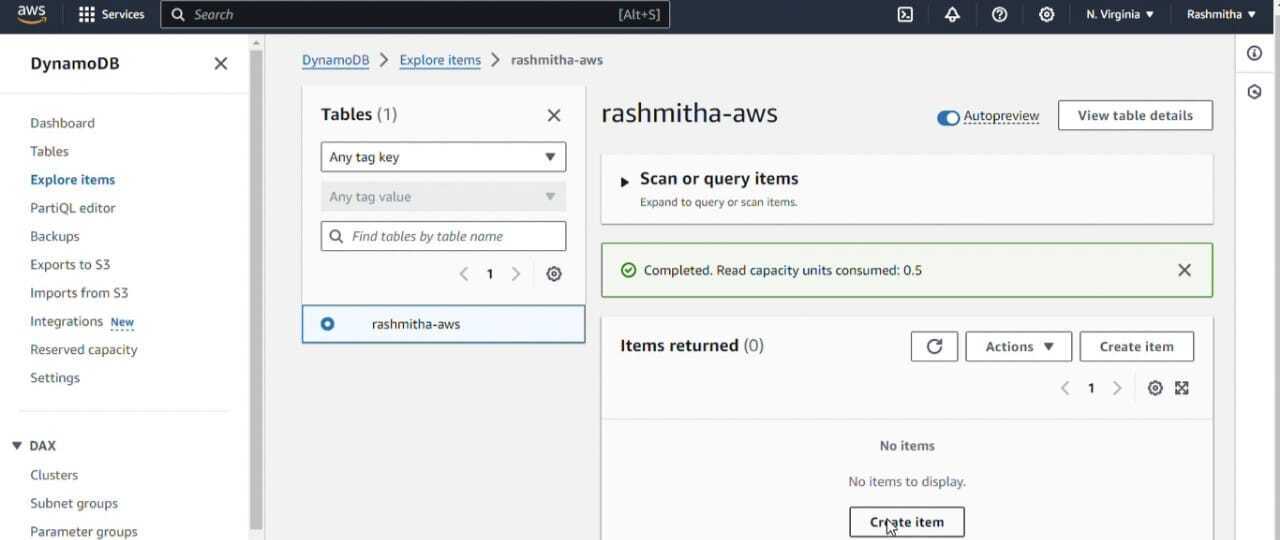Open the top bar settings gear
This screenshot has height=540, width=1280.
click(1046, 14)
